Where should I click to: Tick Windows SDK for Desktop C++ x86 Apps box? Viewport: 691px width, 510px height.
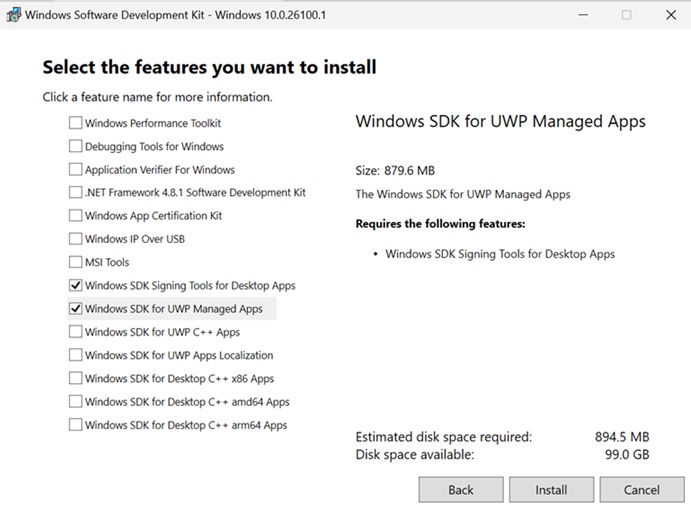tap(75, 378)
